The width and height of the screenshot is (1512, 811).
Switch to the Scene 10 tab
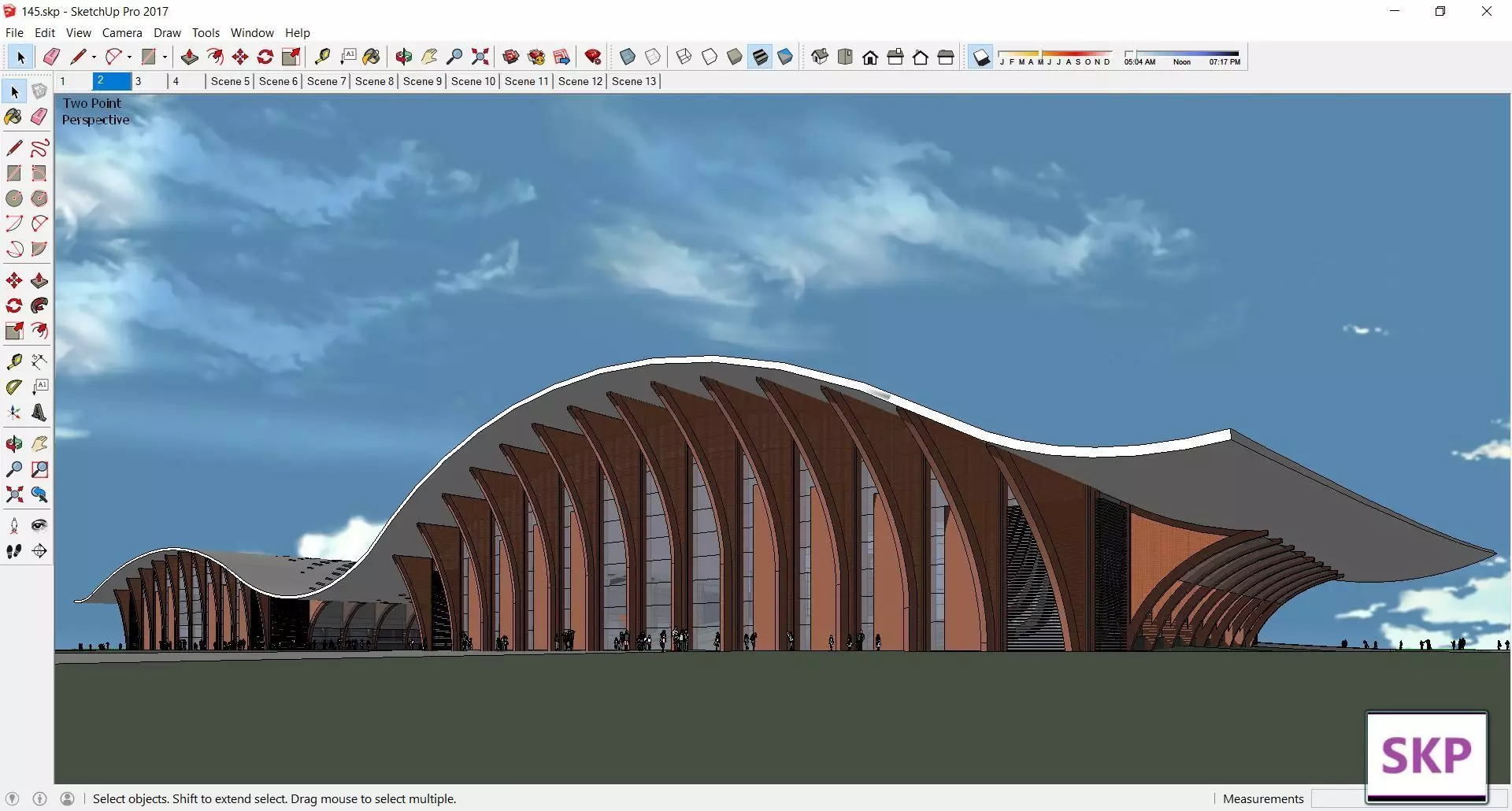tap(473, 81)
